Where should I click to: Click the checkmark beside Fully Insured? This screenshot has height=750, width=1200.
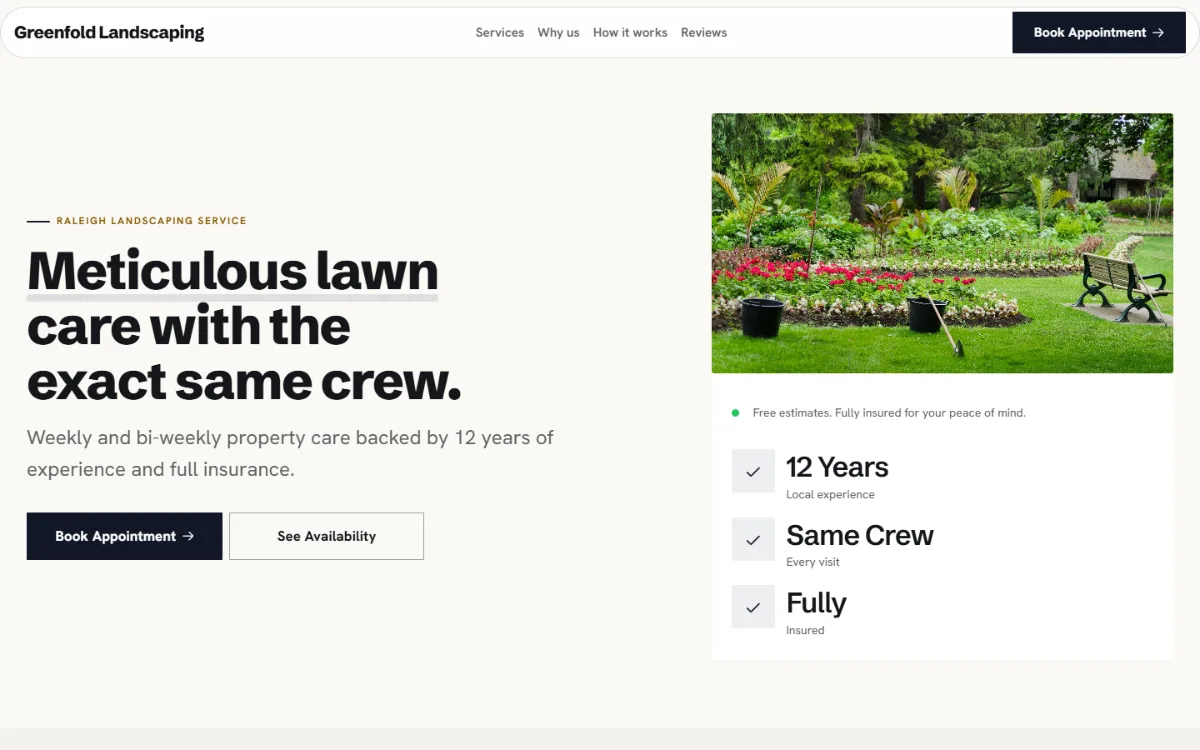(x=753, y=607)
